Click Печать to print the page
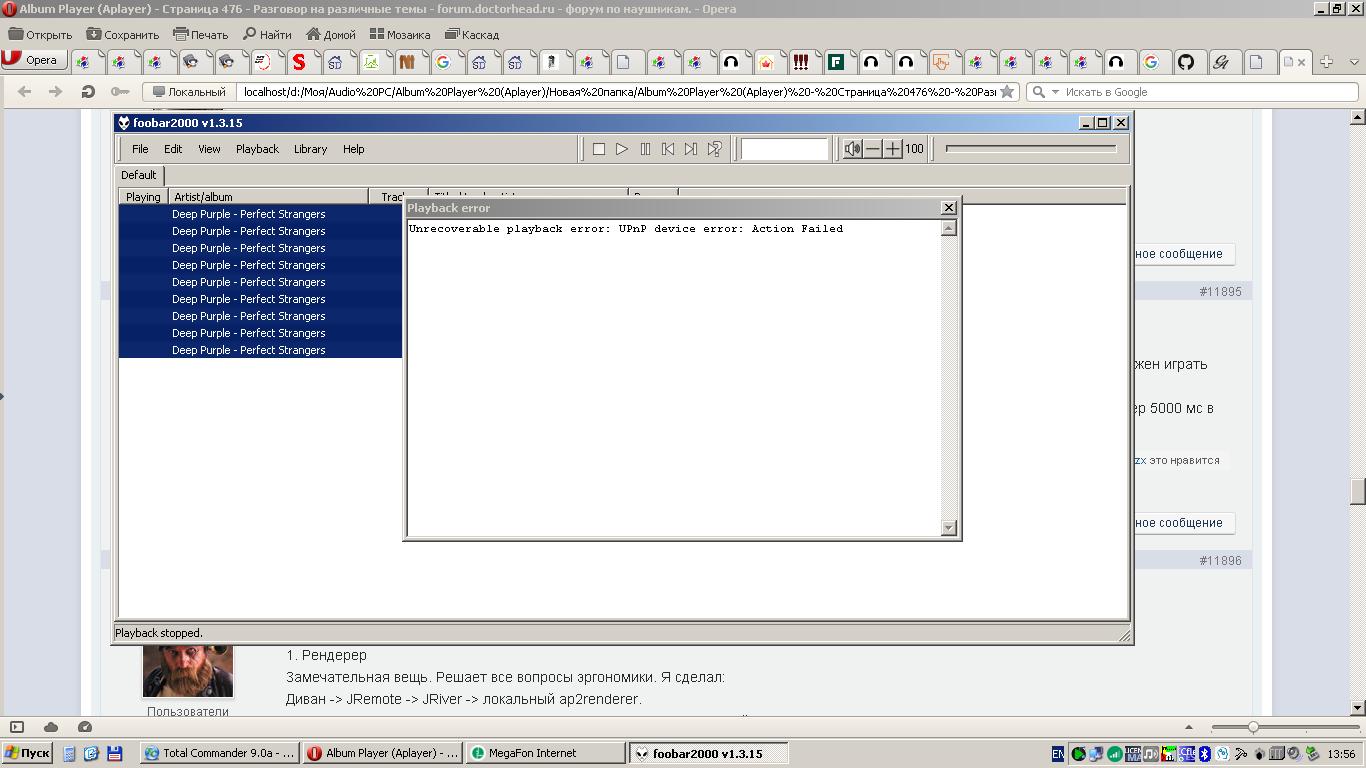Viewport: 1366px width, 768px height. (200, 34)
